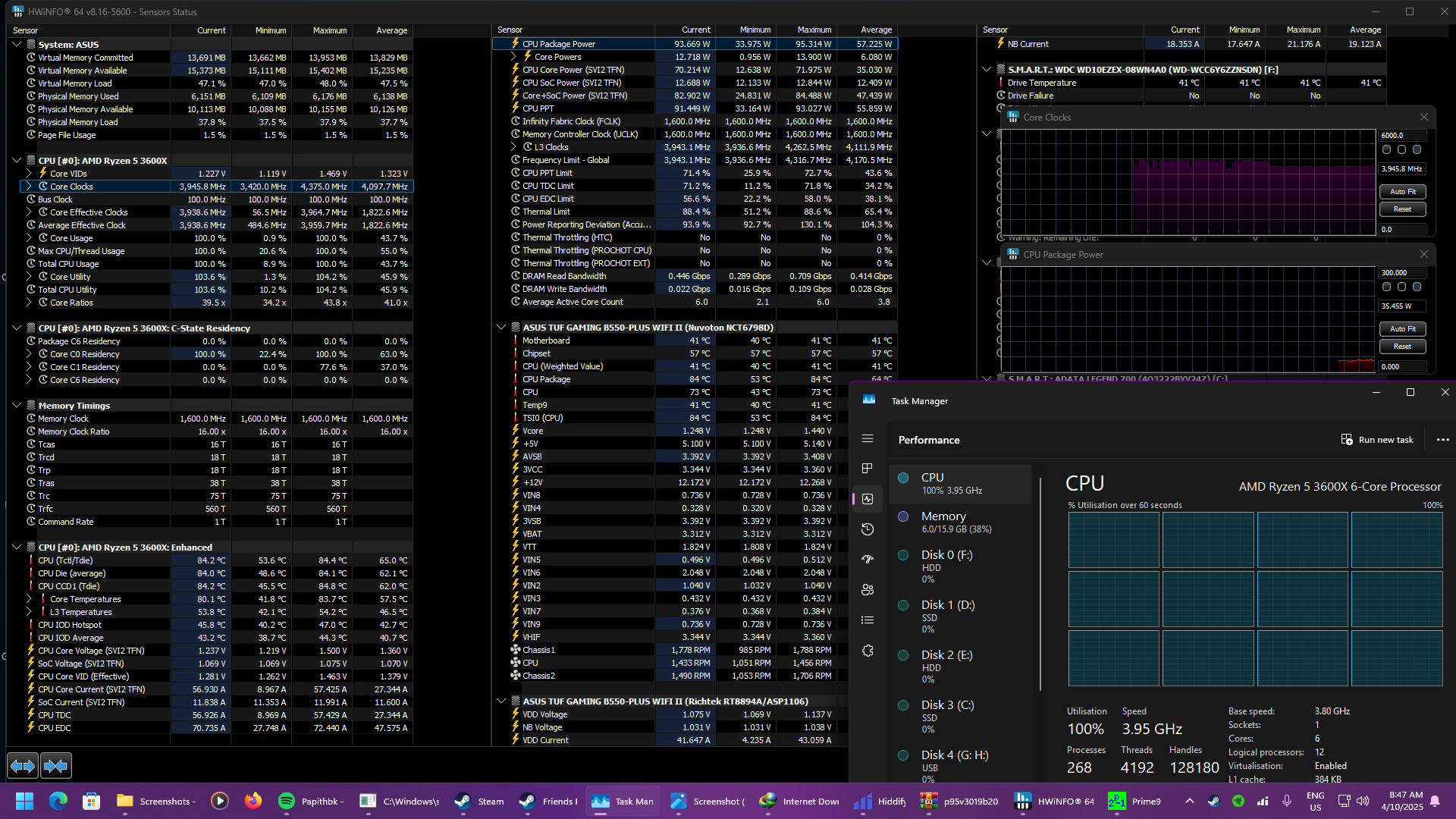
Task: Open App history in Task Manager sidebar
Action: point(868,529)
